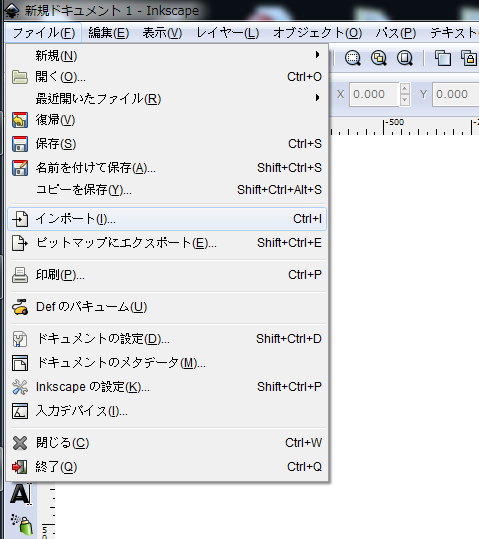
Task: Click the Y coordinate input field
Action: pos(456,94)
